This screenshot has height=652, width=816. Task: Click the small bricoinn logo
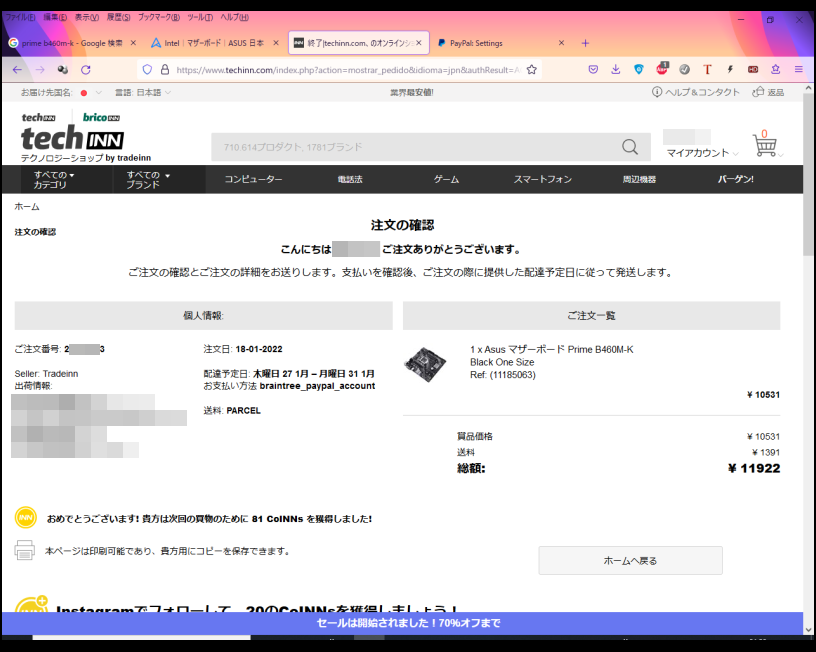click(x=101, y=118)
